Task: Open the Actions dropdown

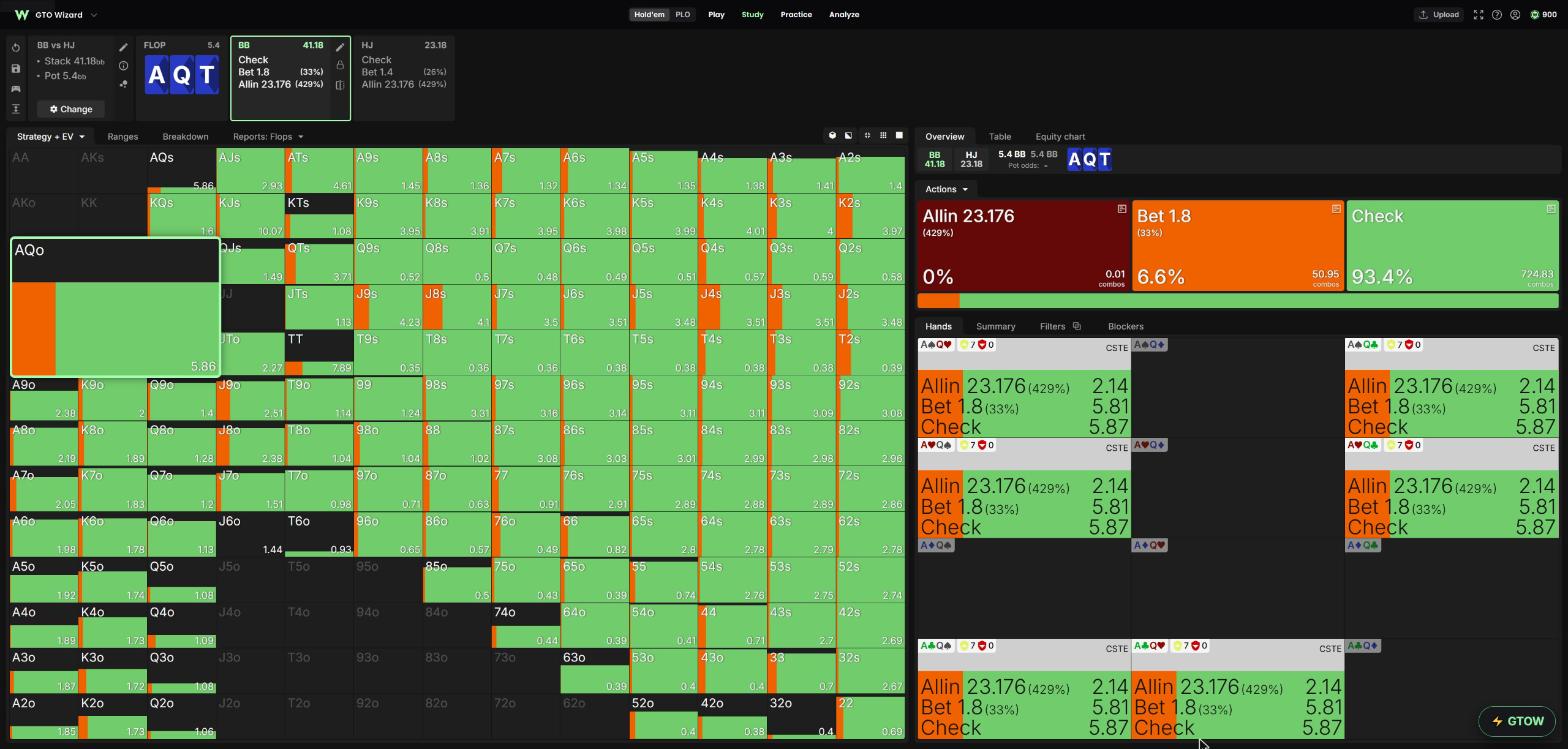Action: click(x=946, y=189)
